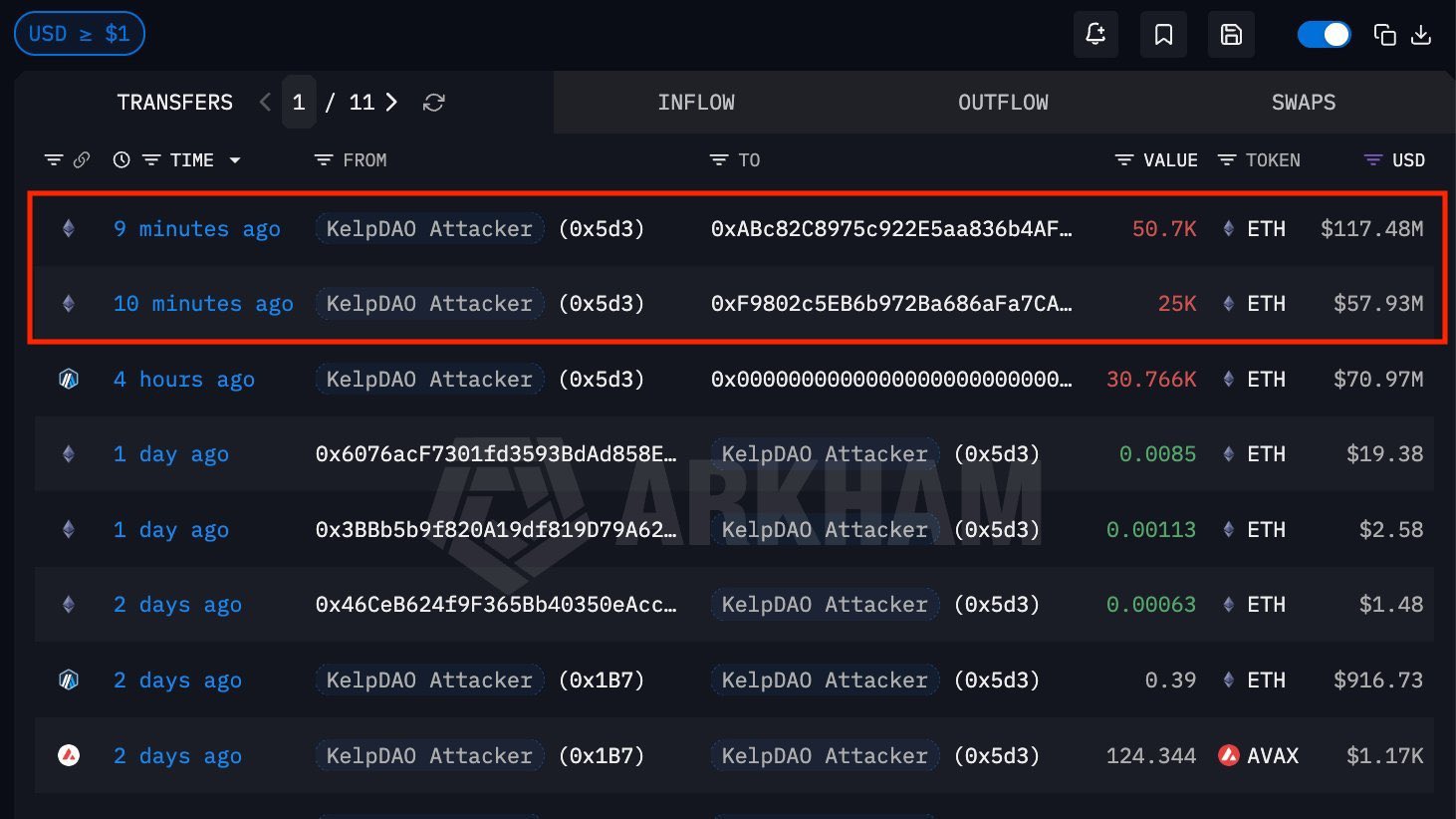Toggle the TIME sort arrow
This screenshot has height=819, width=1456.
click(235, 160)
